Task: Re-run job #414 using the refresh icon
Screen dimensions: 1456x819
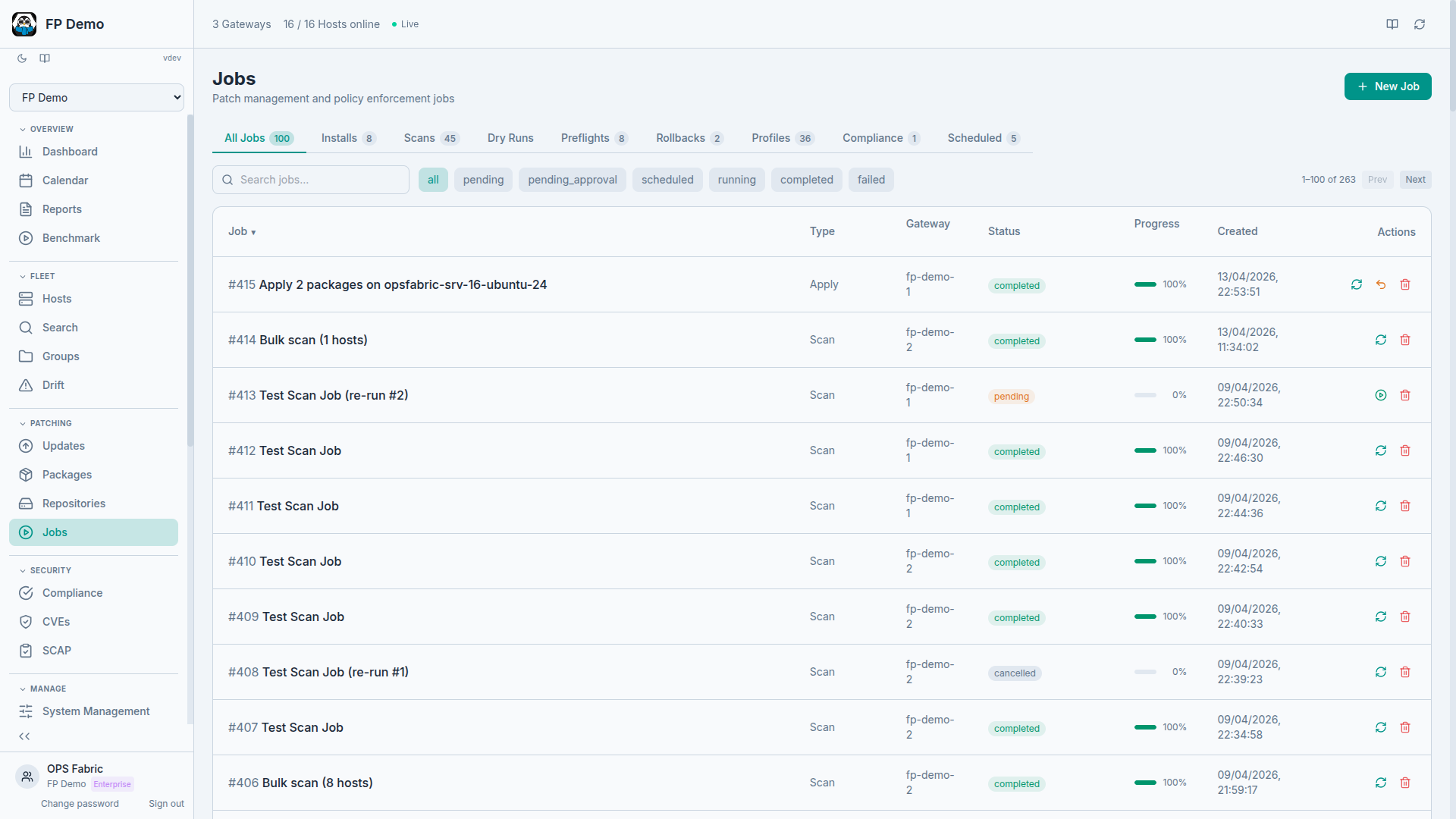Action: 1381,340
